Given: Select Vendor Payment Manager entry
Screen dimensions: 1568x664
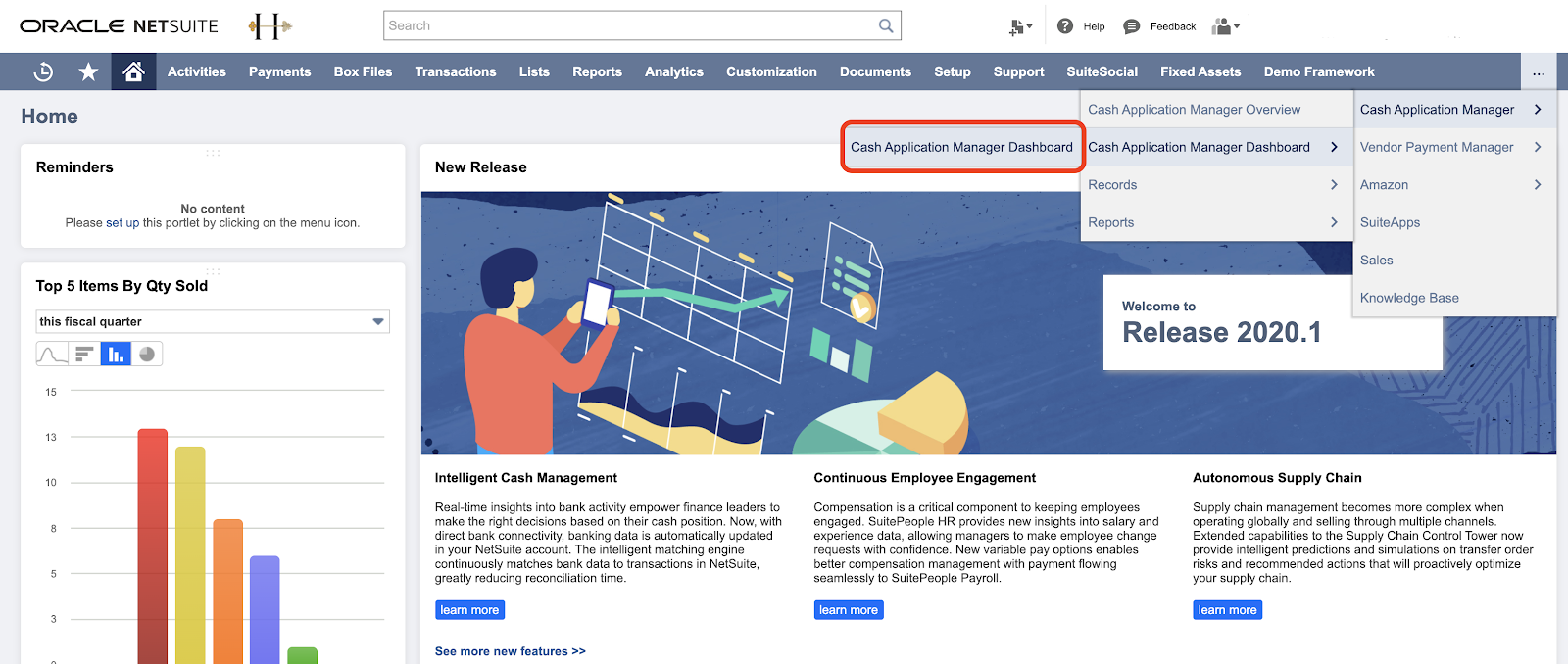Looking at the screenshot, I should pyautogui.click(x=1437, y=147).
